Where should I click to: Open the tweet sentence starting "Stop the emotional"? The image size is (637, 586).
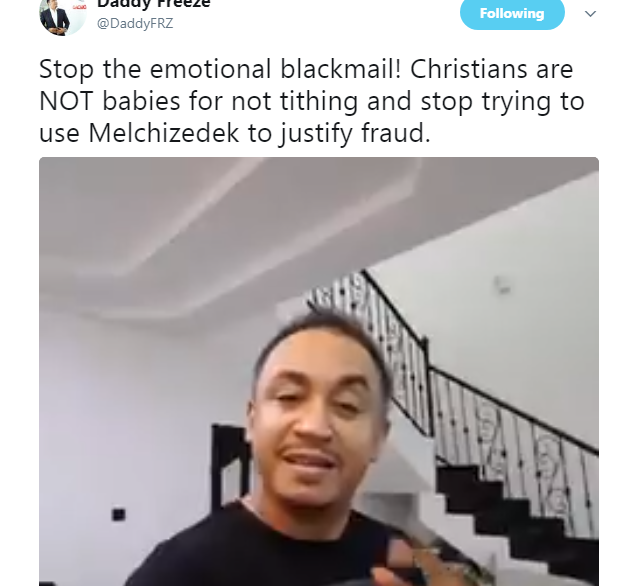(311, 101)
